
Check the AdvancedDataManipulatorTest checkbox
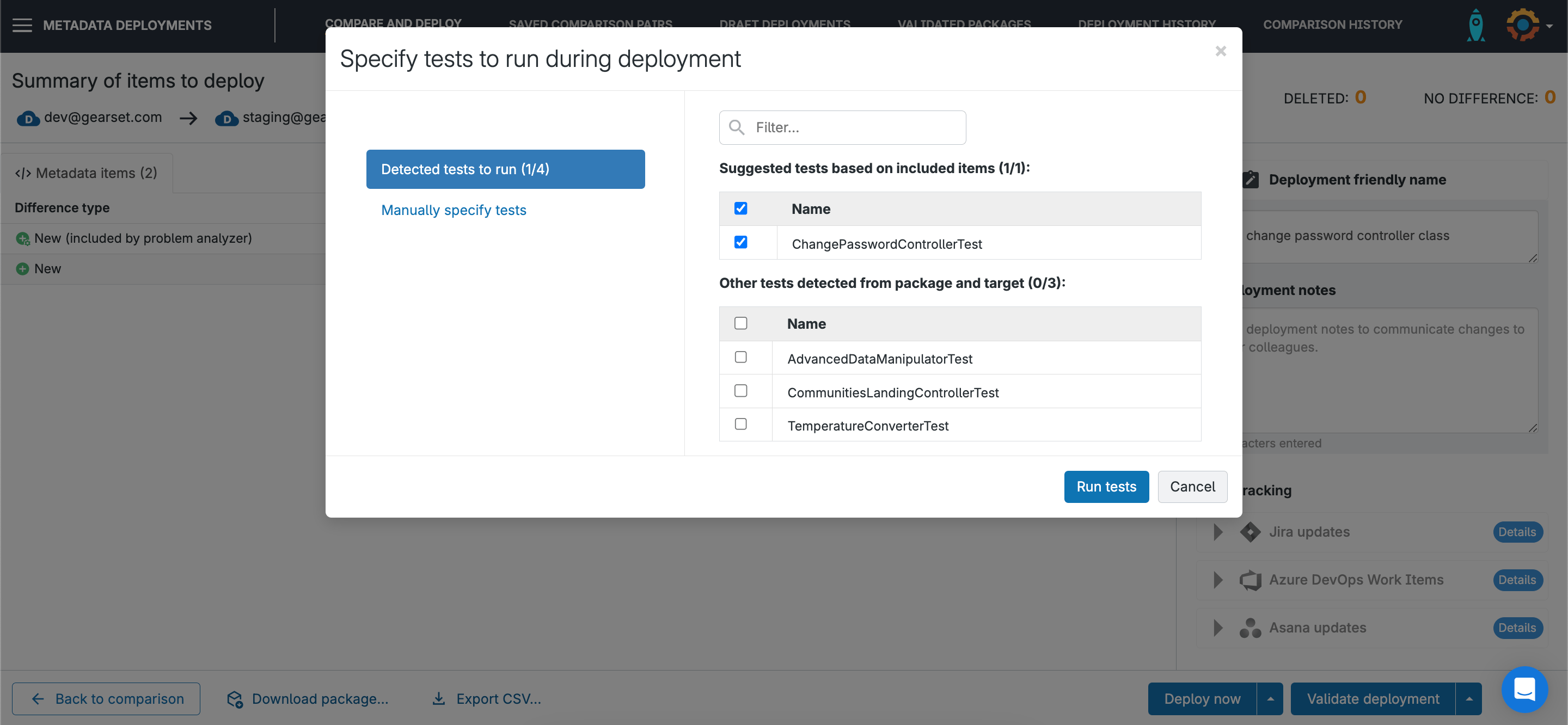point(740,357)
